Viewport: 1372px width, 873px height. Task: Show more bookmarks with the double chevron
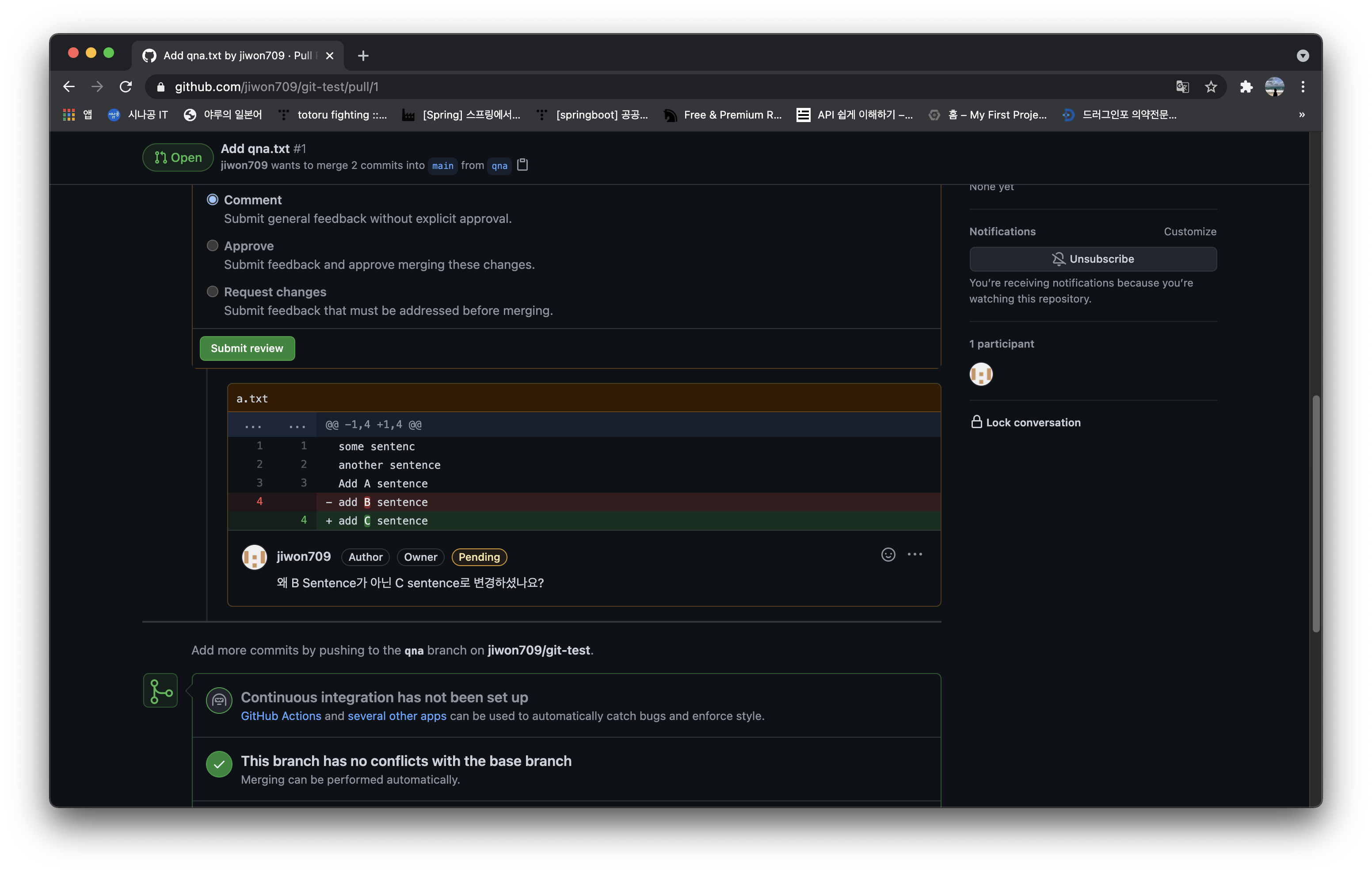tap(1302, 115)
